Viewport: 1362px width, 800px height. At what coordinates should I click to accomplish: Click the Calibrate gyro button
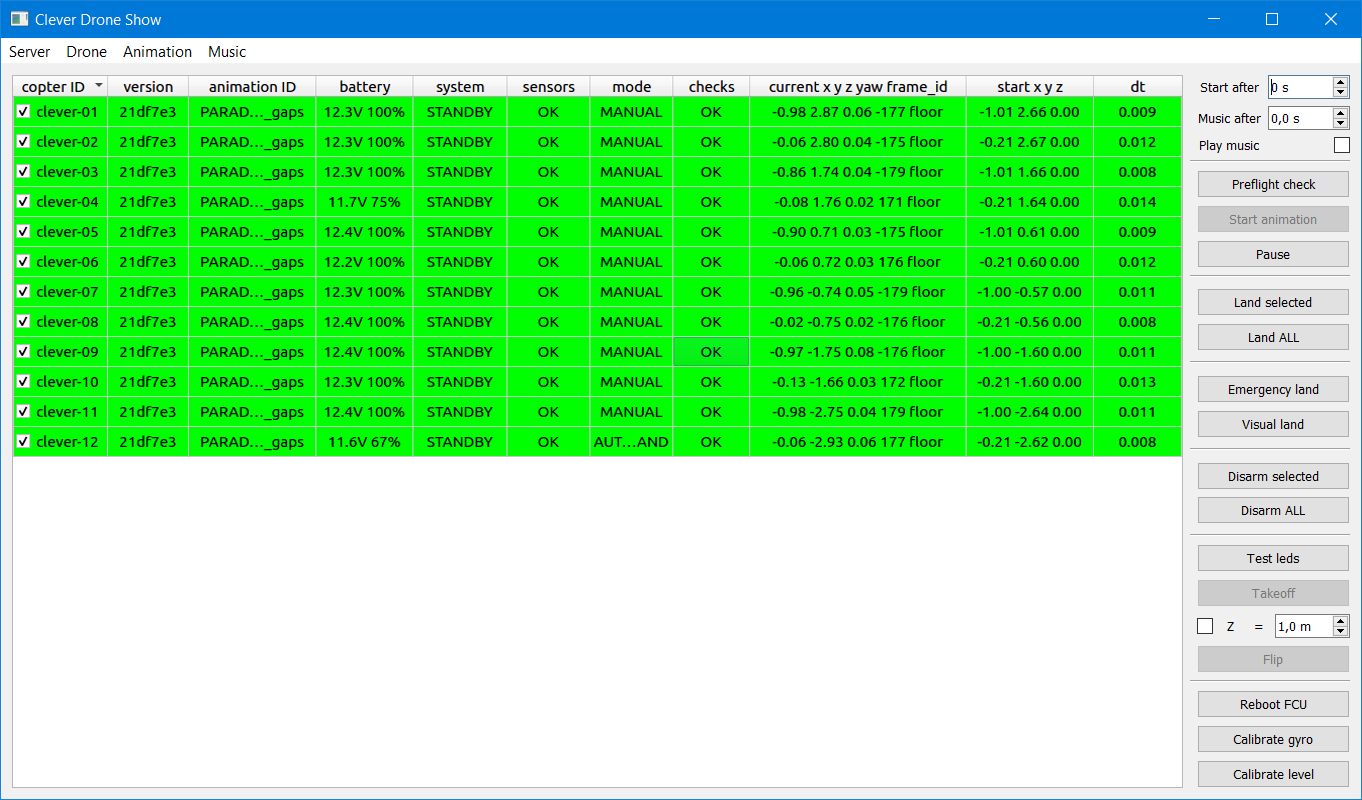click(1273, 739)
